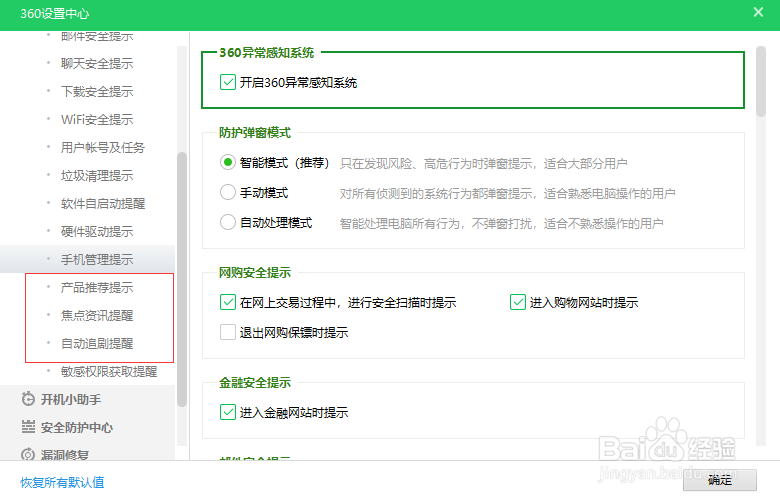
Task: Select WiFi安全提示 sidebar item
Action: (97, 119)
